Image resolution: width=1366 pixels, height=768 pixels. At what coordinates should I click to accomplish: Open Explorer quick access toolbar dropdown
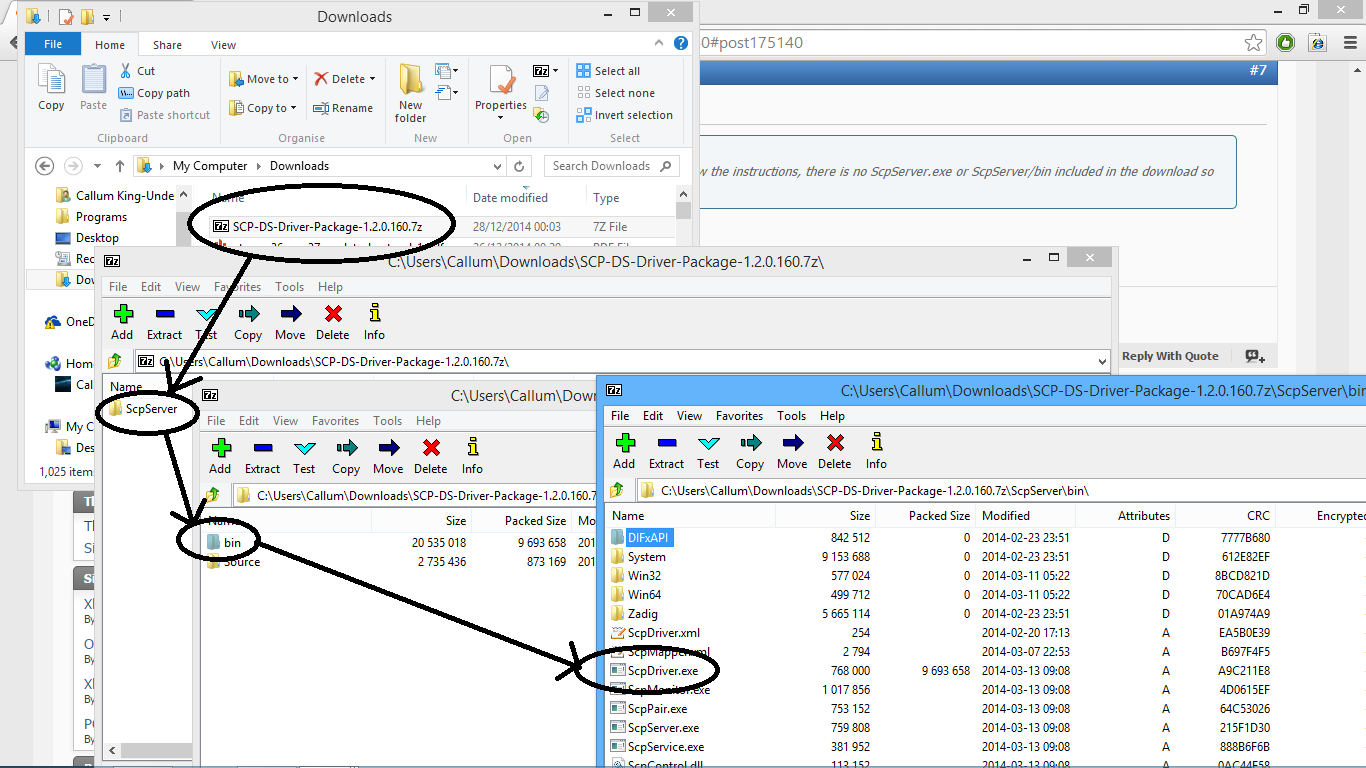point(105,17)
